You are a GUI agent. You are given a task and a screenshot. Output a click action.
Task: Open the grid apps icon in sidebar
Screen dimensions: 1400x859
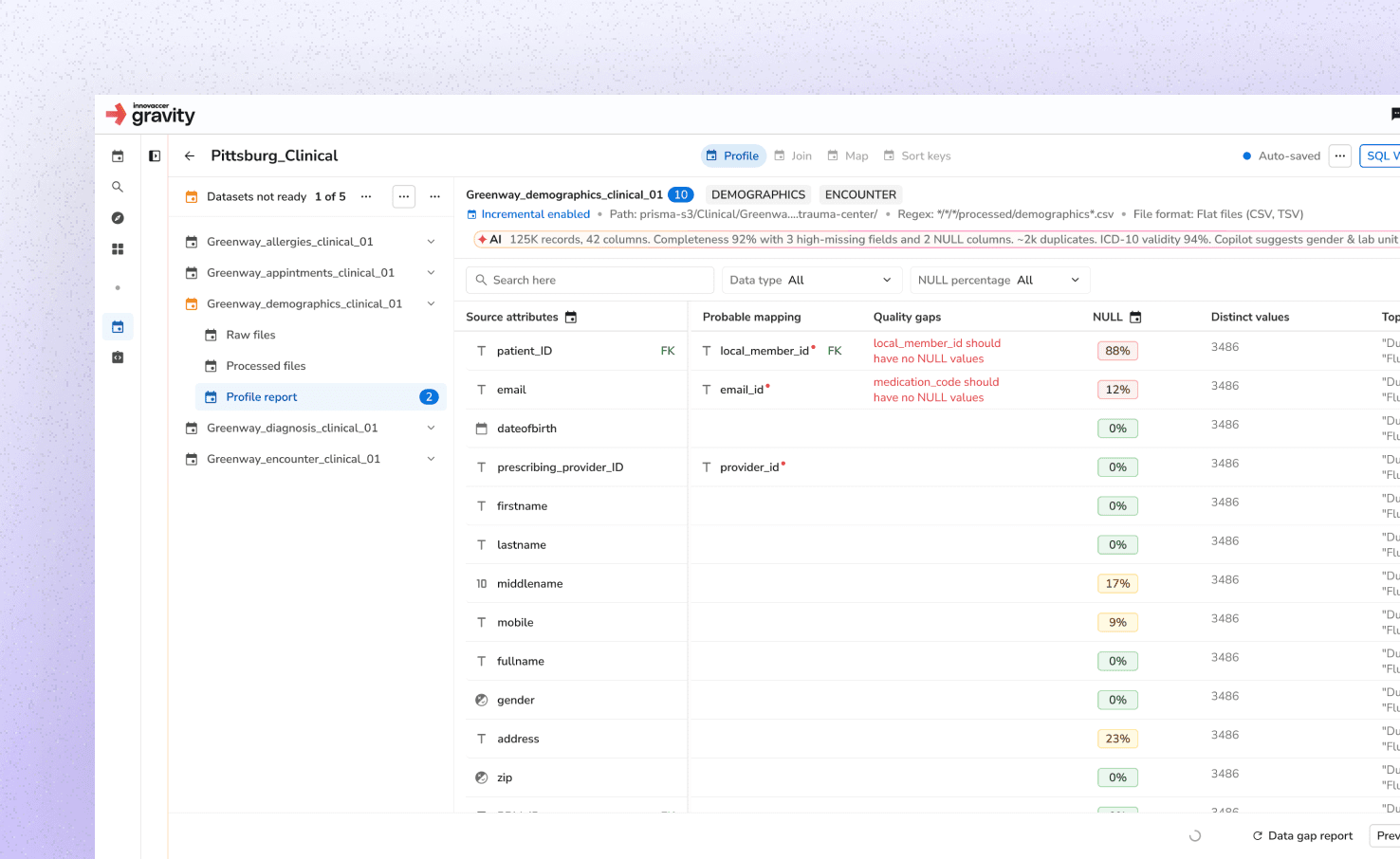coord(118,249)
